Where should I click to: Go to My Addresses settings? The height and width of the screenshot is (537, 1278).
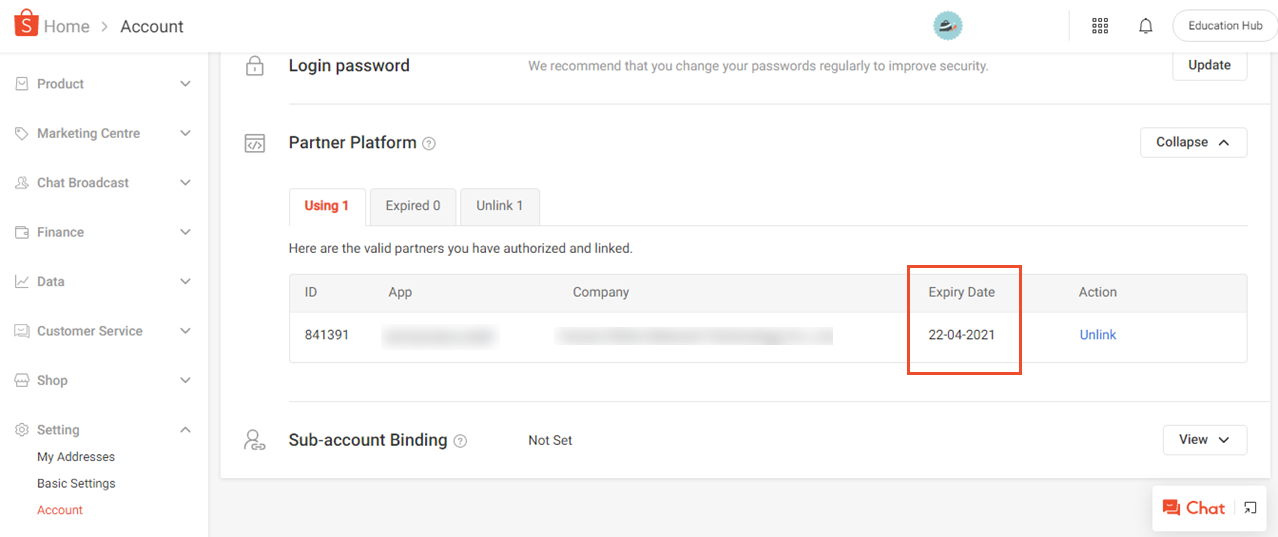(76, 457)
